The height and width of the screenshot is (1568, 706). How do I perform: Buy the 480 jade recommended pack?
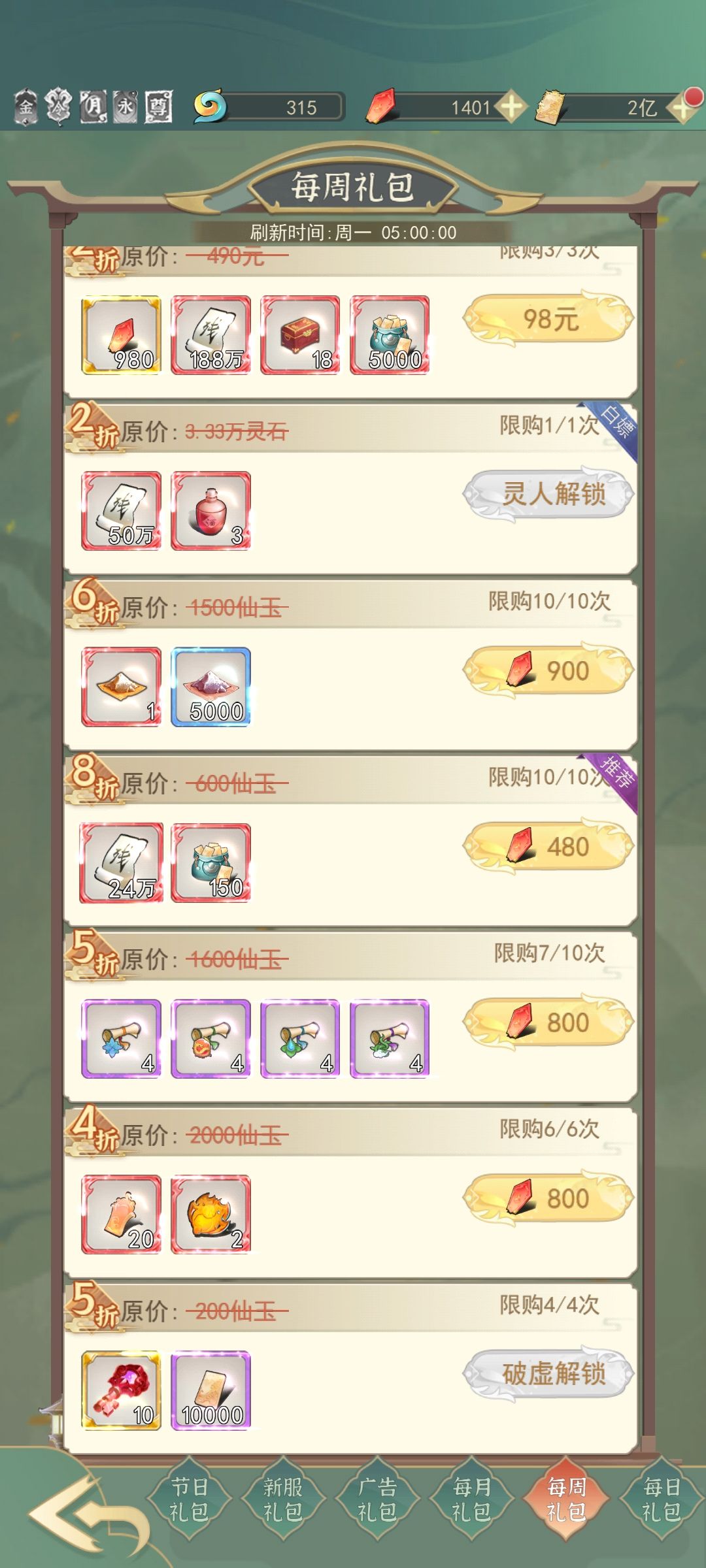pyautogui.click(x=548, y=846)
